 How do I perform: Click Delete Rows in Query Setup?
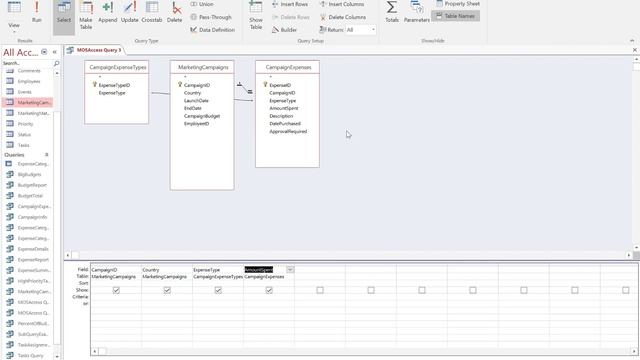[x=291, y=17]
